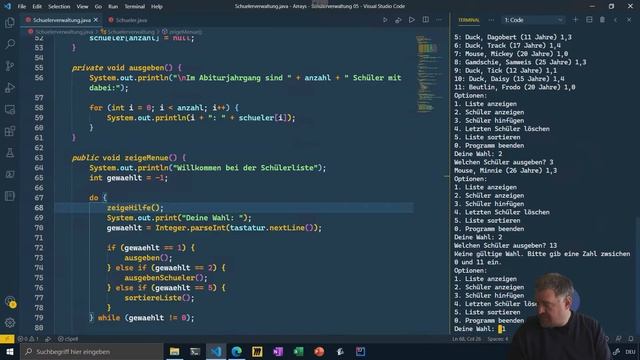The image size is (640, 360).
Task: Open the Selection menu
Action: tap(59, 7)
